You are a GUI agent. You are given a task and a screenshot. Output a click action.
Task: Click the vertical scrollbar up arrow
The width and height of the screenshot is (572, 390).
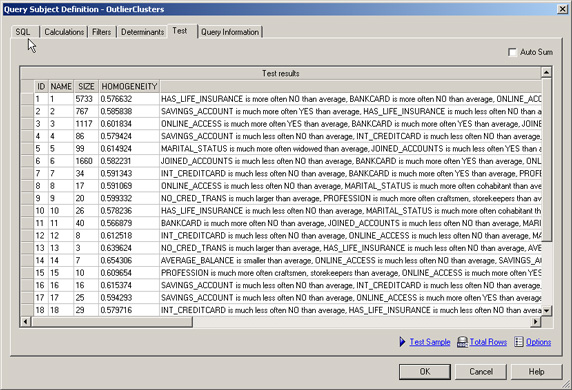pyautogui.click(x=546, y=72)
